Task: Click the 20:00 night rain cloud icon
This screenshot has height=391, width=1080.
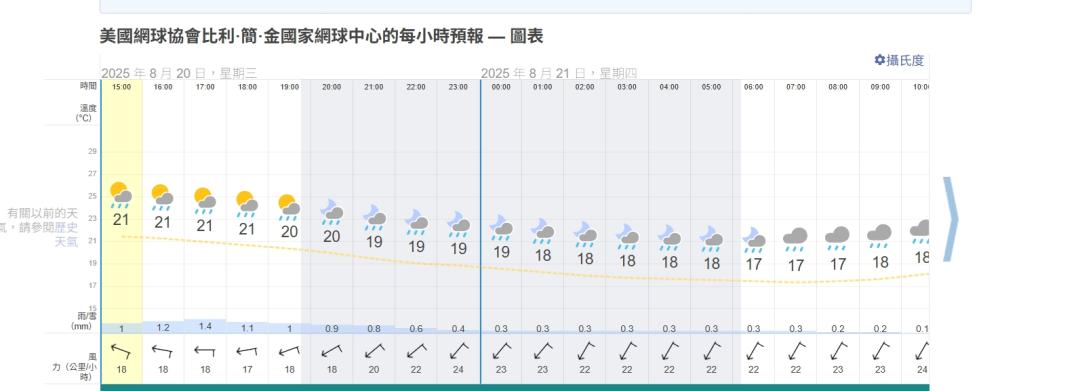Action: 332,213
